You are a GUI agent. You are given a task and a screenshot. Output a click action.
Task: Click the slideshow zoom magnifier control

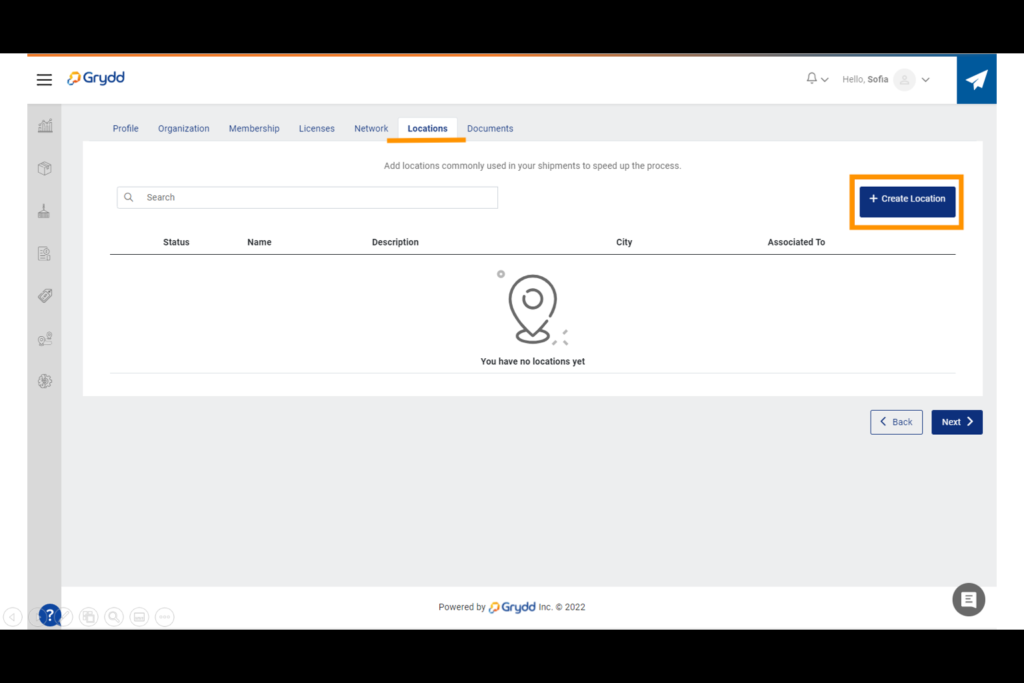click(114, 616)
